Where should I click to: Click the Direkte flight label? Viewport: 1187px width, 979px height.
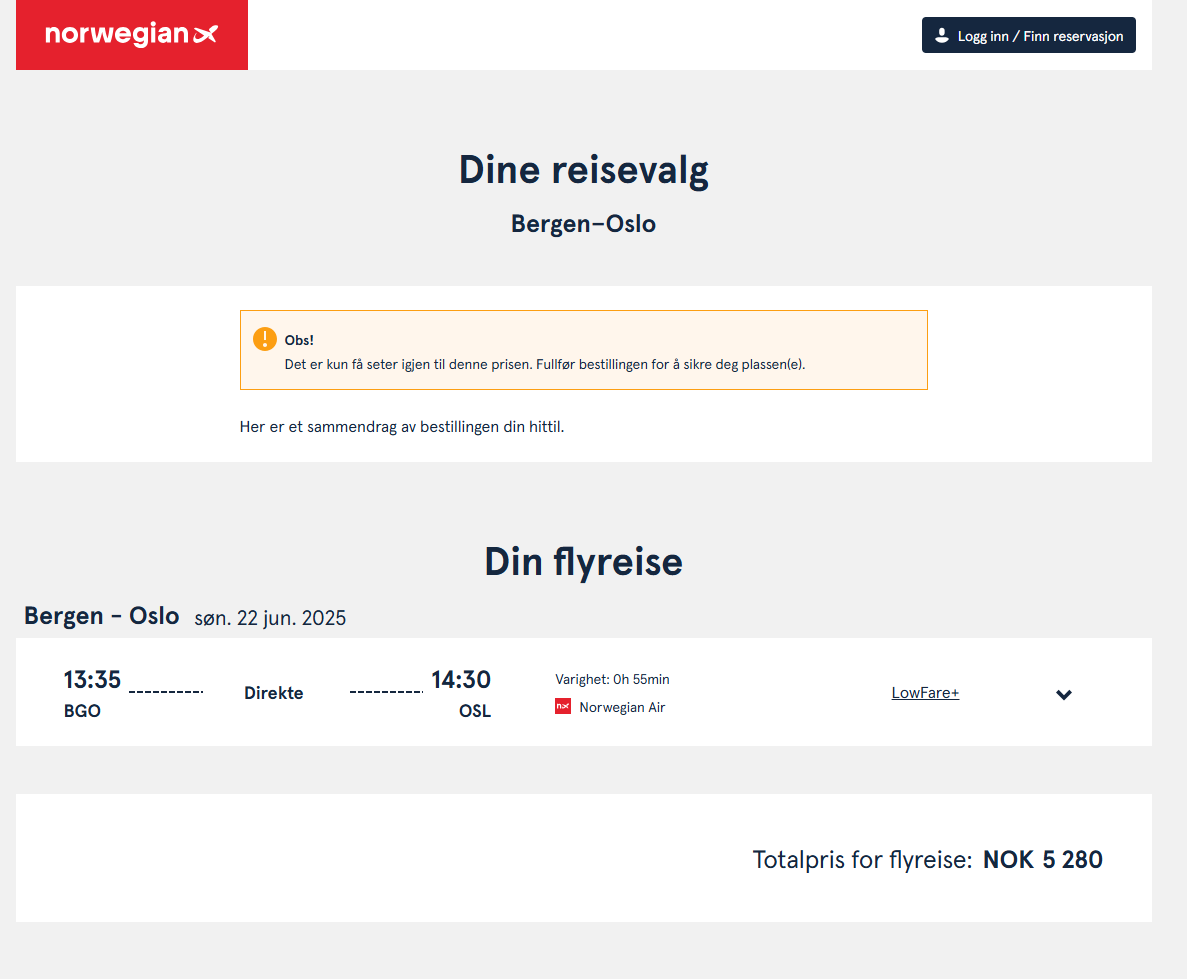pos(273,693)
